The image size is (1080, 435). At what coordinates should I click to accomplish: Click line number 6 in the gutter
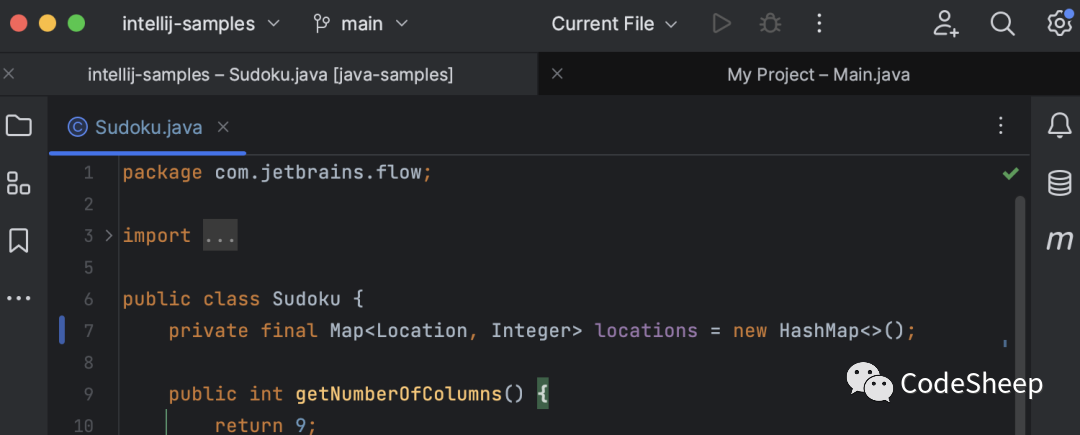click(88, 299)
